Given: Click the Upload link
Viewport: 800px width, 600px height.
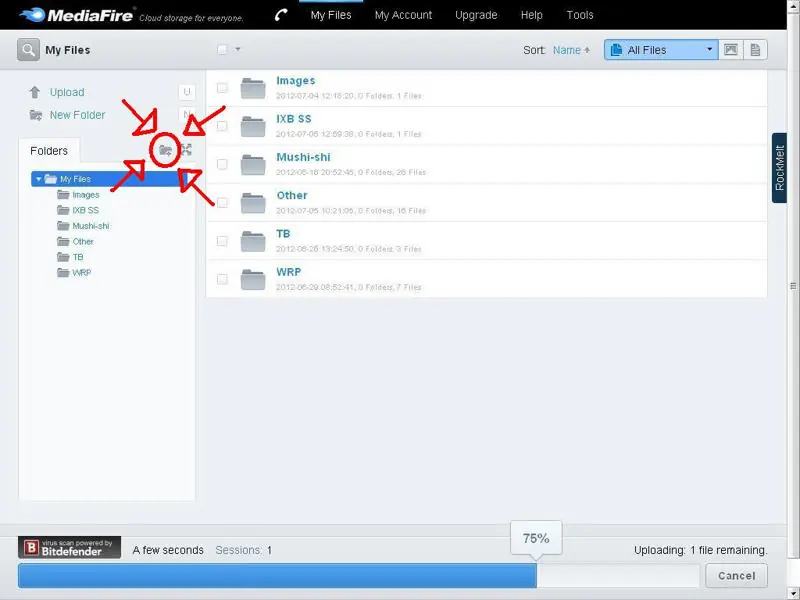Looking at the screenshot, I should [67, 92].
